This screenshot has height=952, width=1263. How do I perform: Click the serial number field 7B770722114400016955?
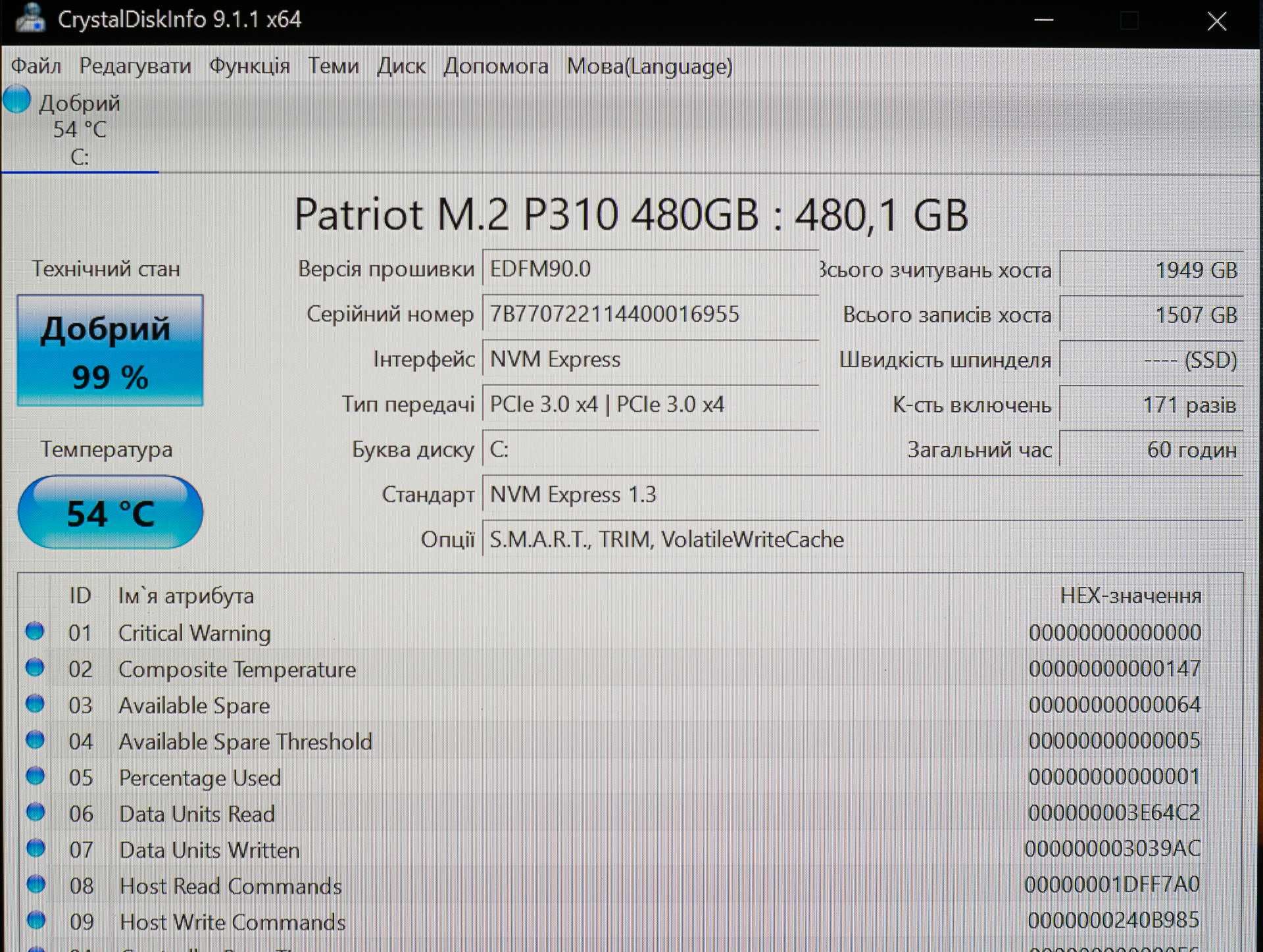[x=651, y=314]
